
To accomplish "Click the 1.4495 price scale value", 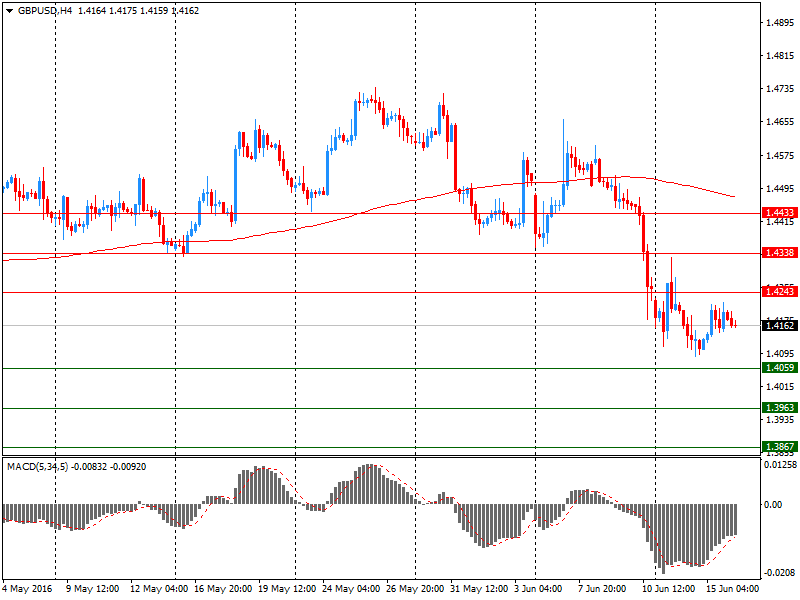I will coord(780,189).
